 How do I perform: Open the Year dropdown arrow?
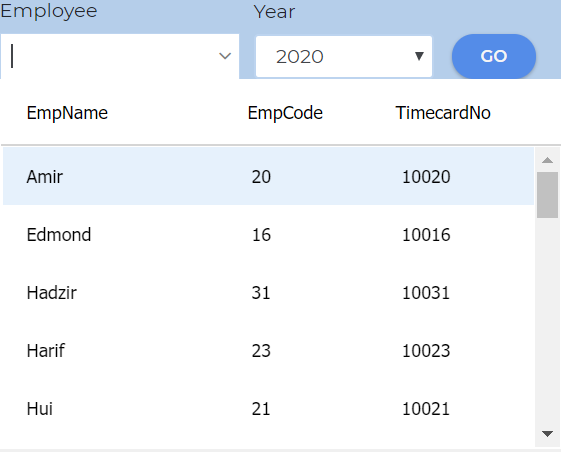click(x=419, y=56)
